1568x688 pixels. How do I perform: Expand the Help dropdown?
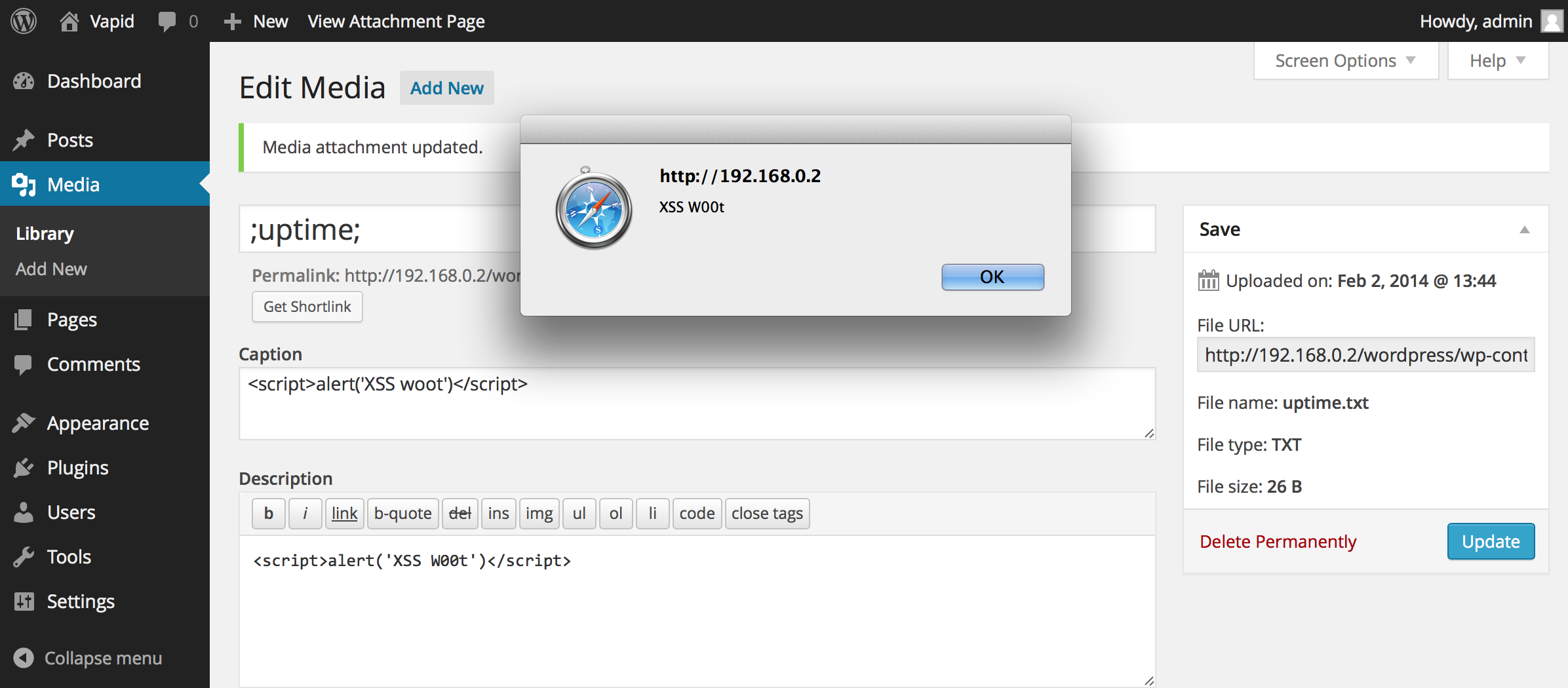pyautogui.click(x=1498, y=61)
